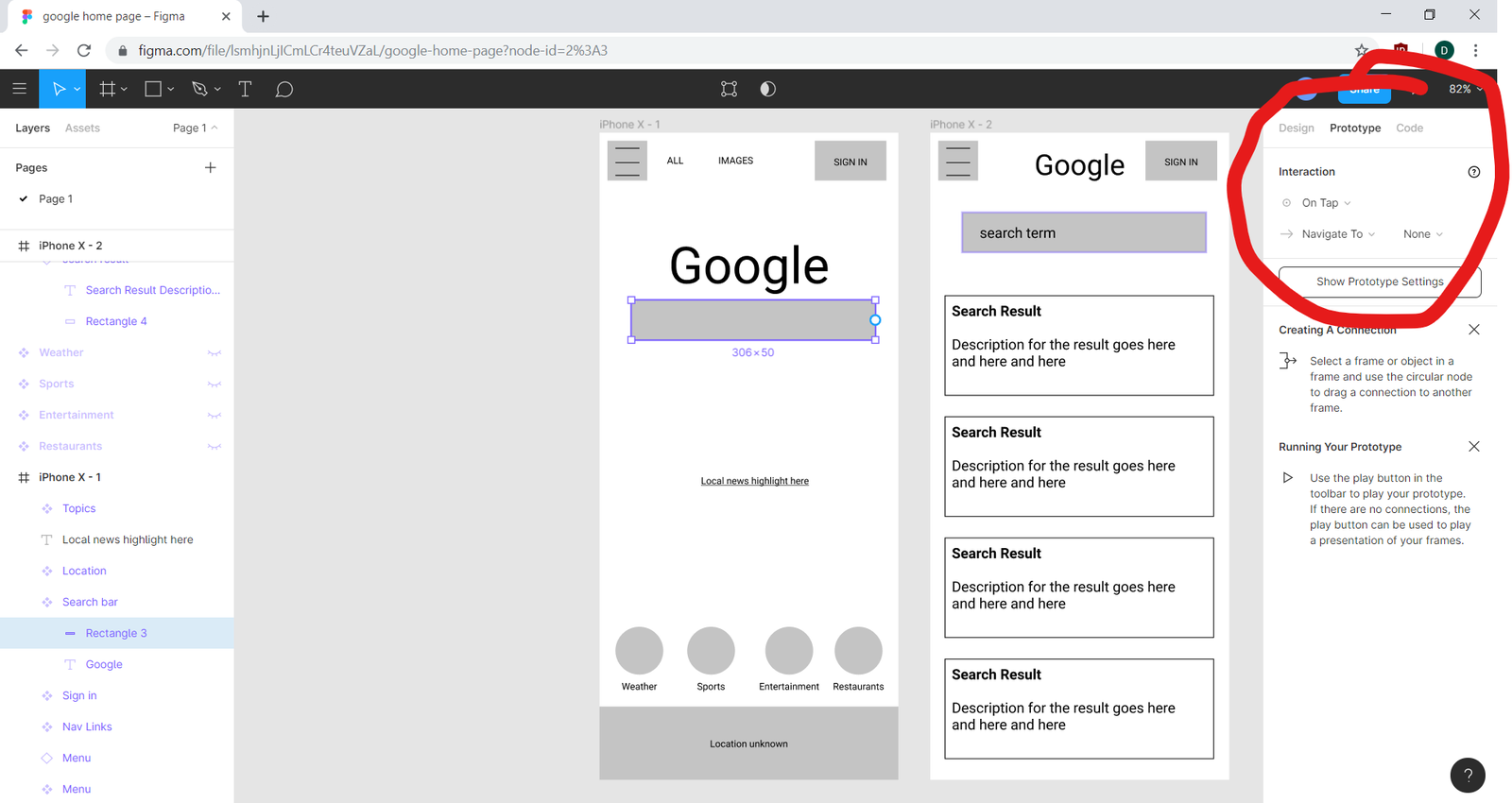Switch to the Design tab

coord(1296,128)
